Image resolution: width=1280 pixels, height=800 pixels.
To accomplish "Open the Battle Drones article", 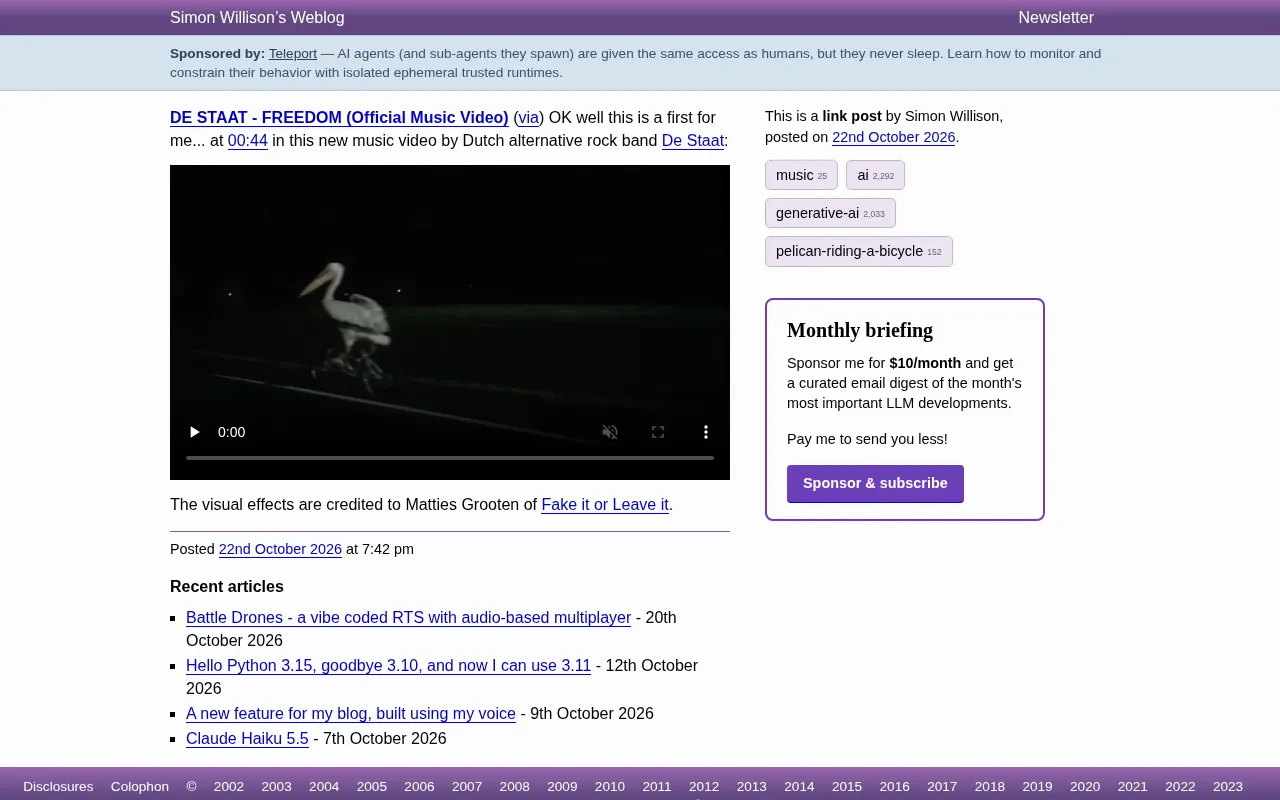I will [x=408, y=618].
